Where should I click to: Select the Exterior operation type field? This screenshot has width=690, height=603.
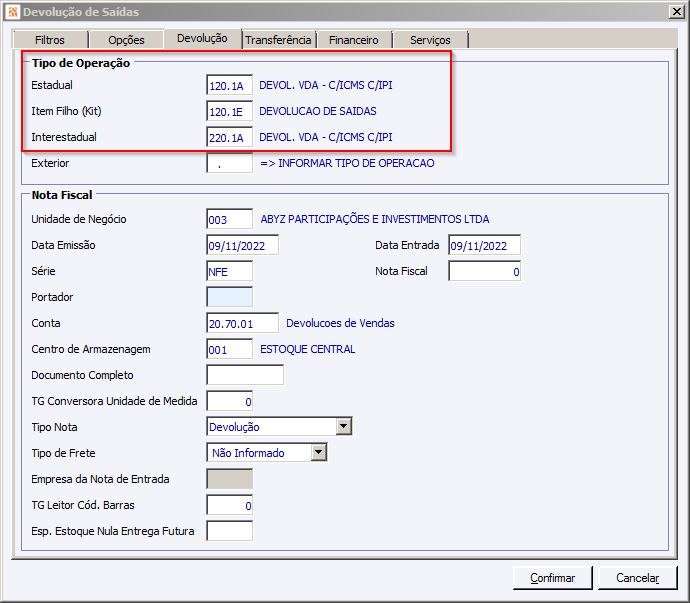[229, 163]
